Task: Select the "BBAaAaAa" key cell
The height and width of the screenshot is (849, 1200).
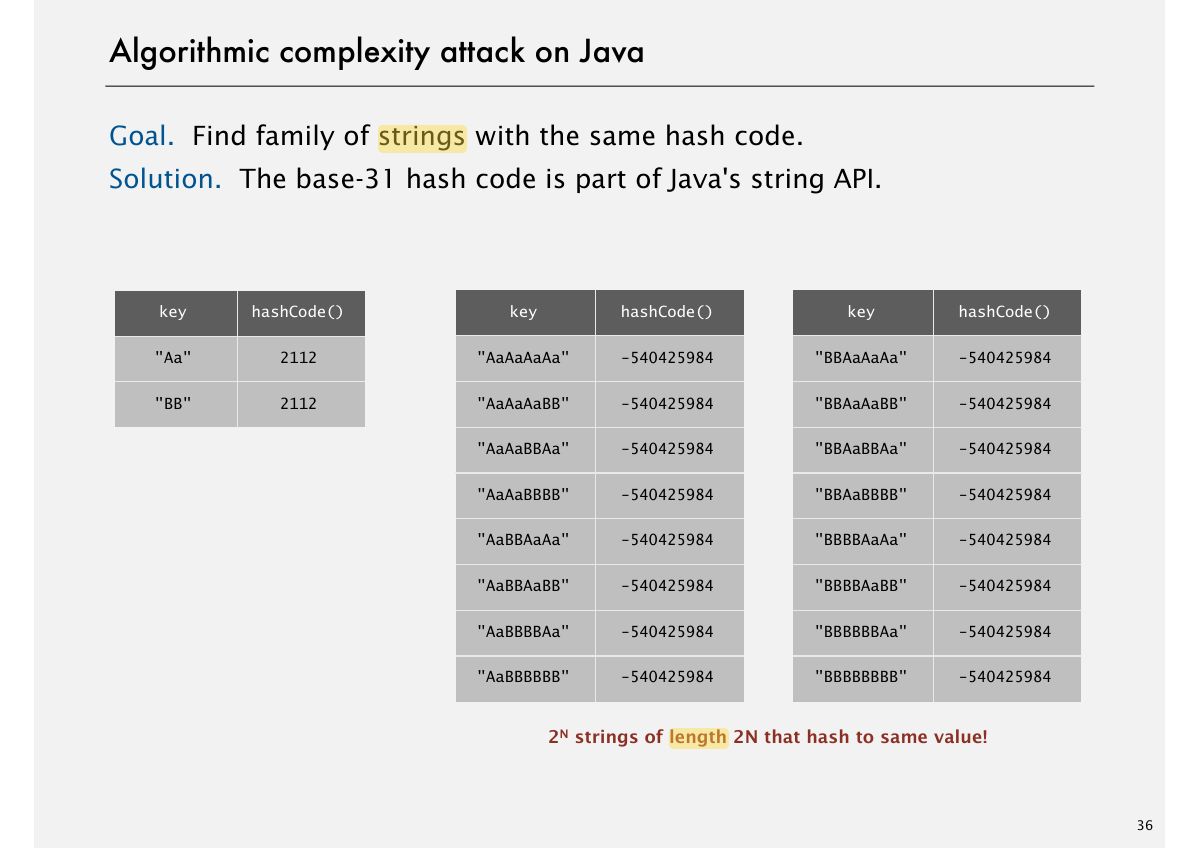Action: (862, 358)
